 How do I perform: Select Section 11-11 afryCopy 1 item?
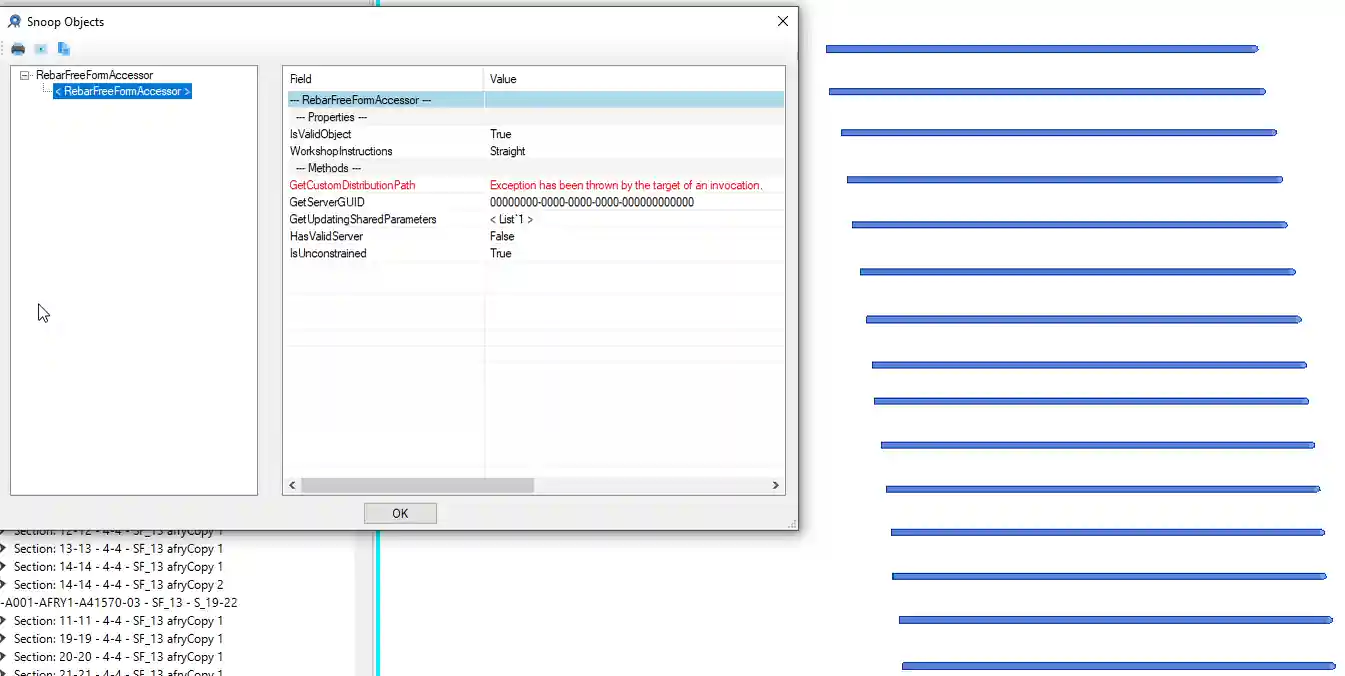[x=118, y=621]
